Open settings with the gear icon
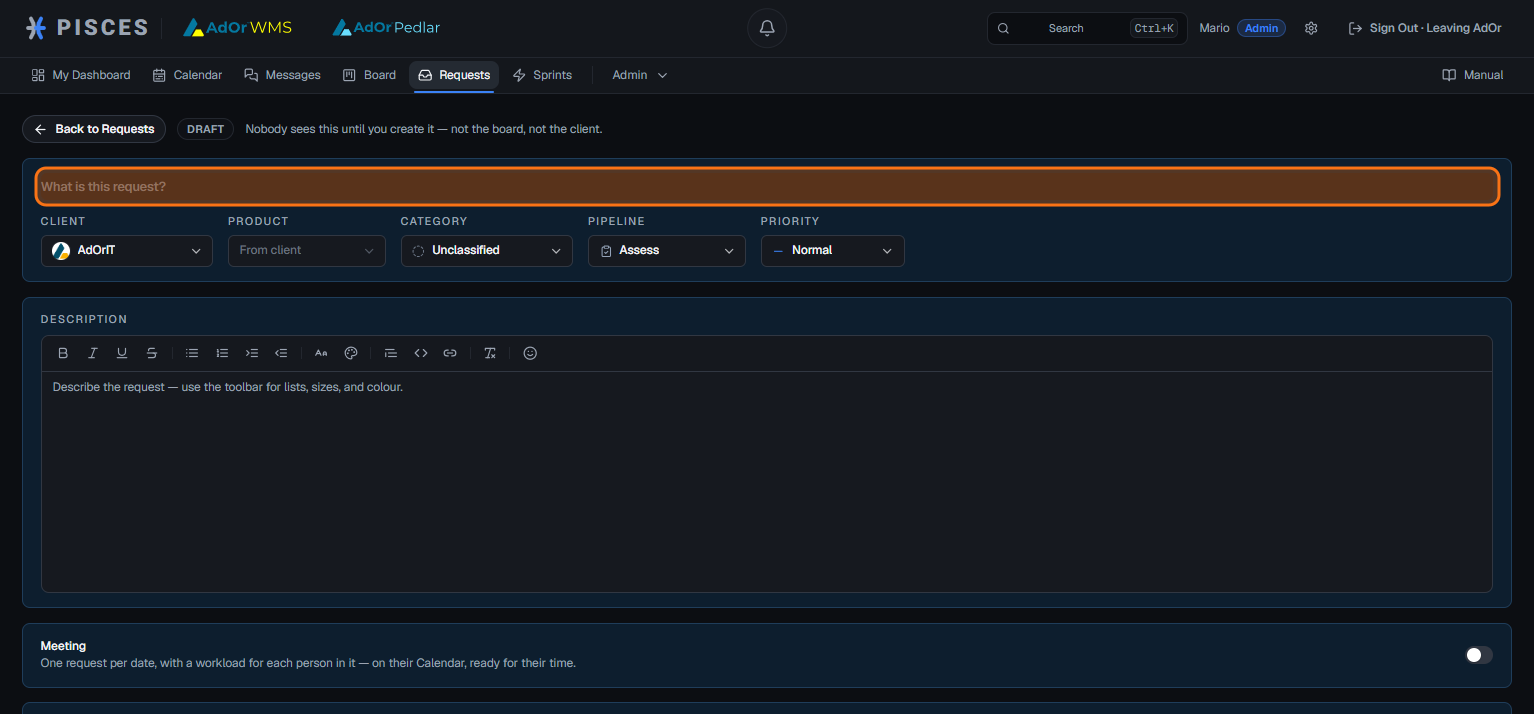Screen dimensions: 1534x714 coord(1311,28)
